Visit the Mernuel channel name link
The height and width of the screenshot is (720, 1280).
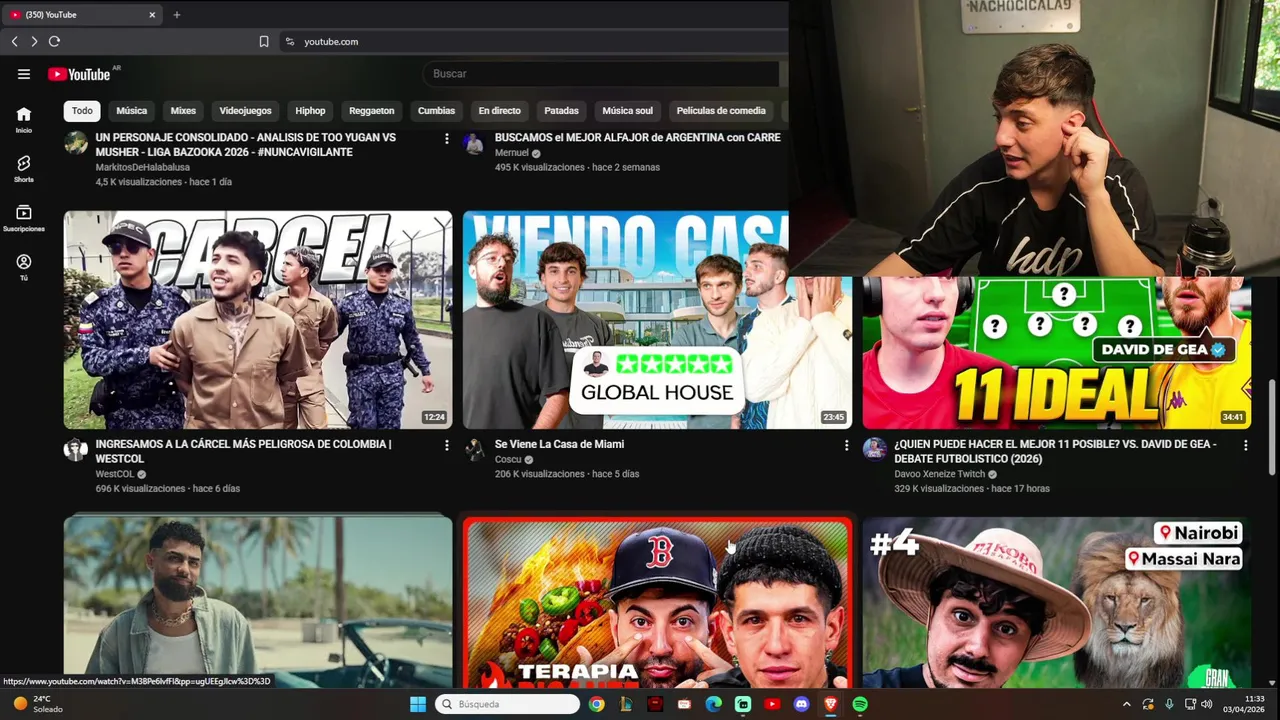511,153
